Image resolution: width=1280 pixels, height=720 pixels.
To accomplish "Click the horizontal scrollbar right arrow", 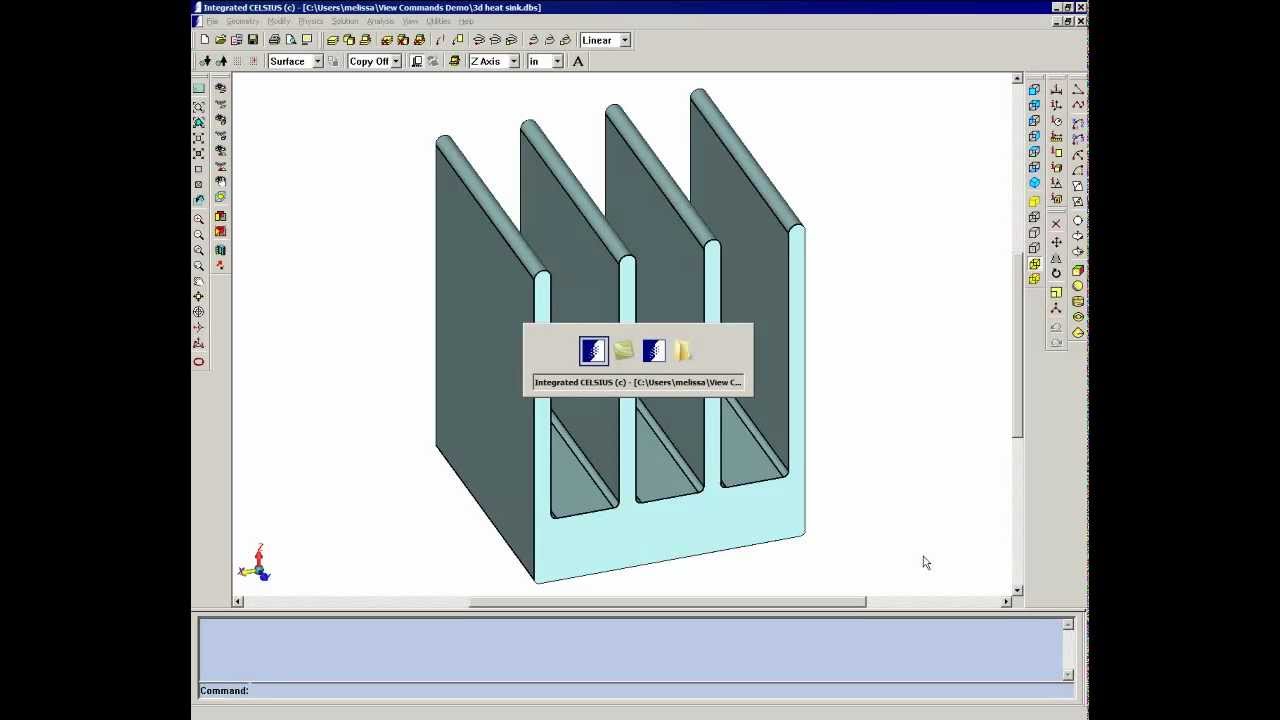I will click(1005, 601).
